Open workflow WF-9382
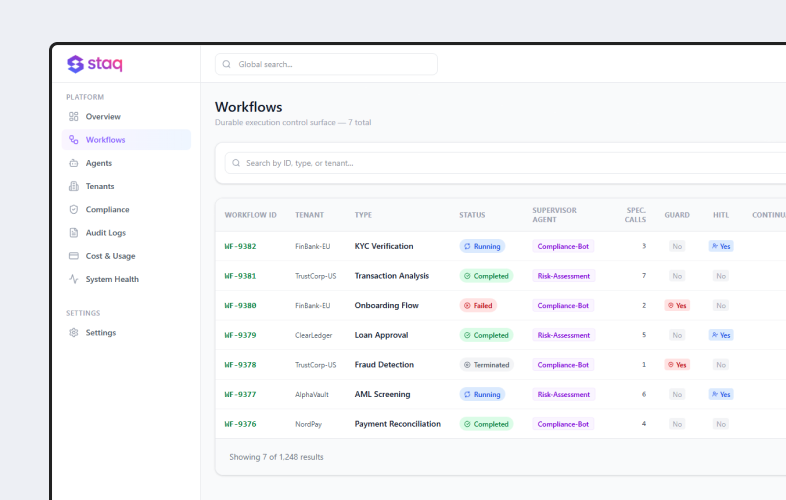This screenshot has height=500, width=786. pos(240,246)
